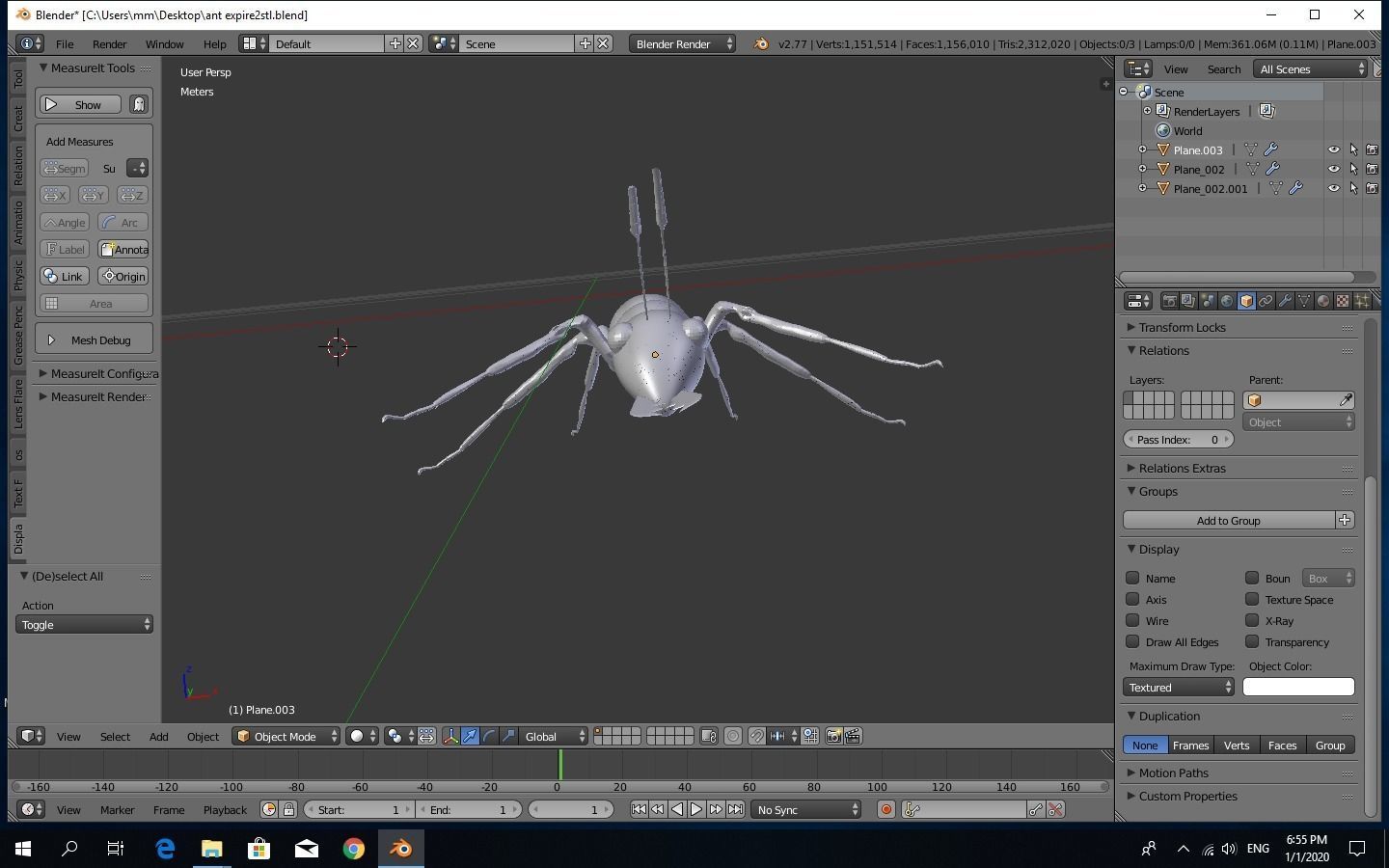Toggle the Use Preview Range clock icon

tap(269, 810)
